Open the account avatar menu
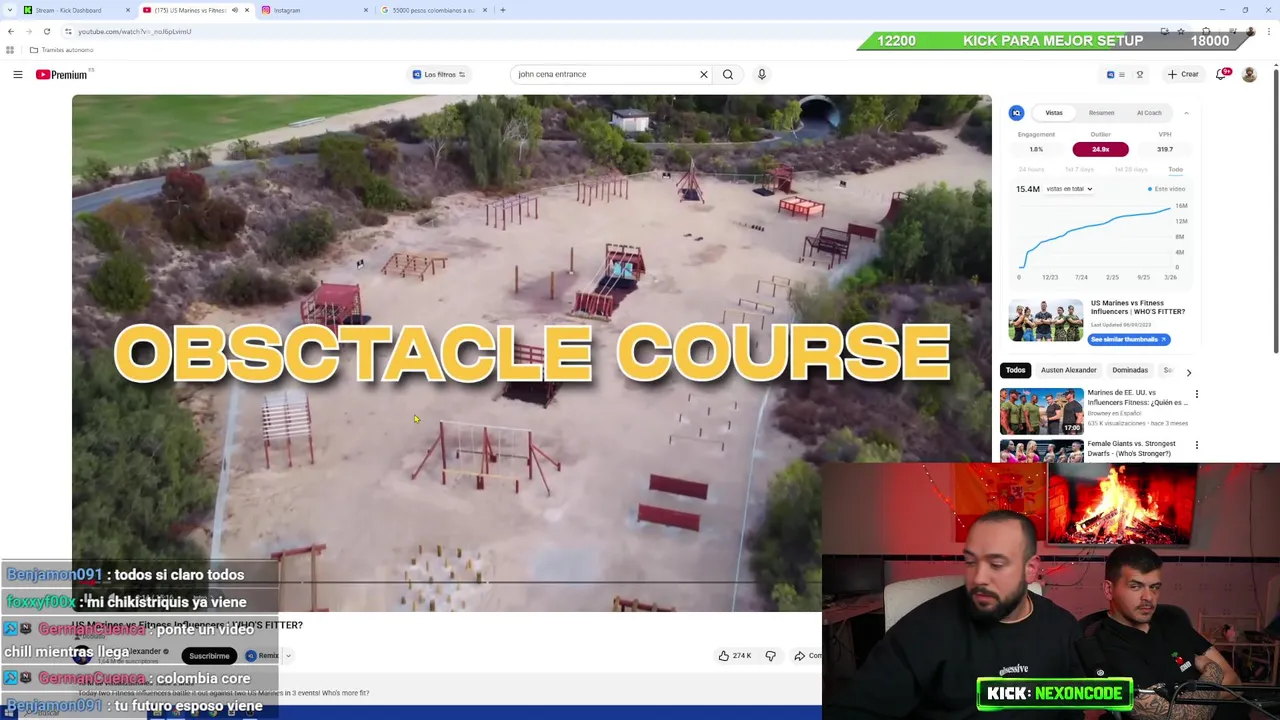 1249,74
